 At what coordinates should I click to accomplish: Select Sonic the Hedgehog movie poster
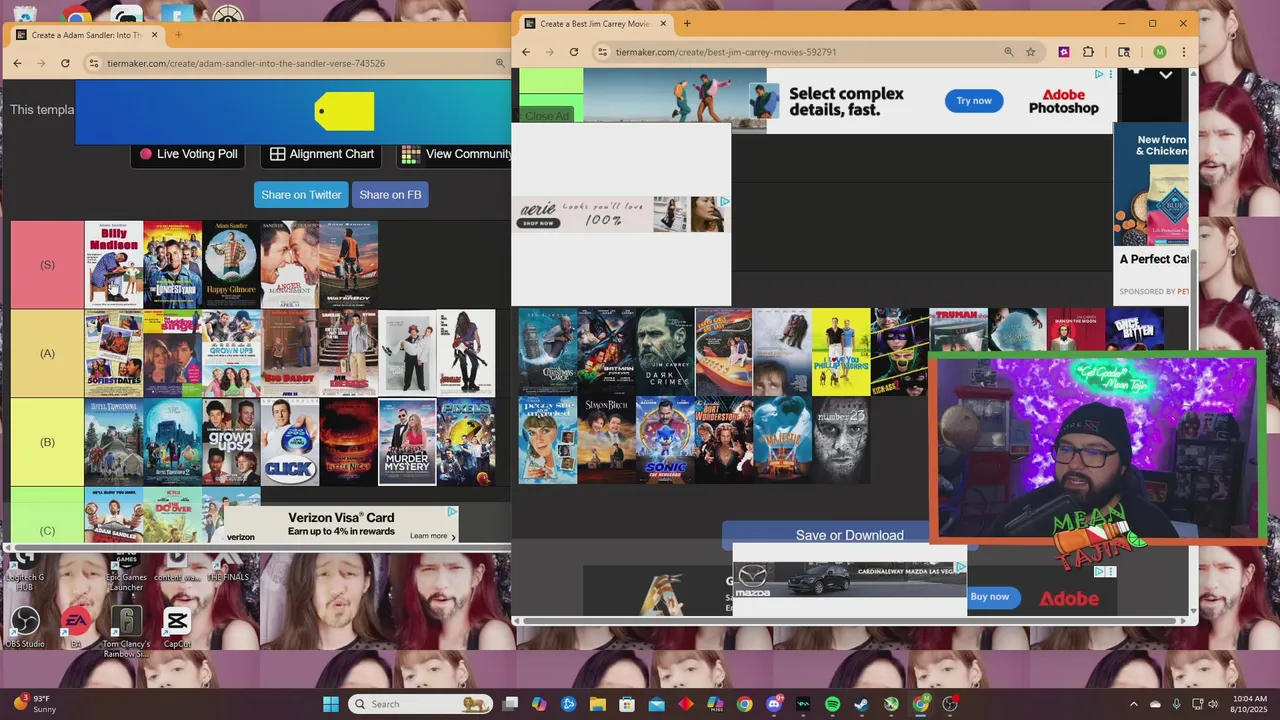pos(665,440)
